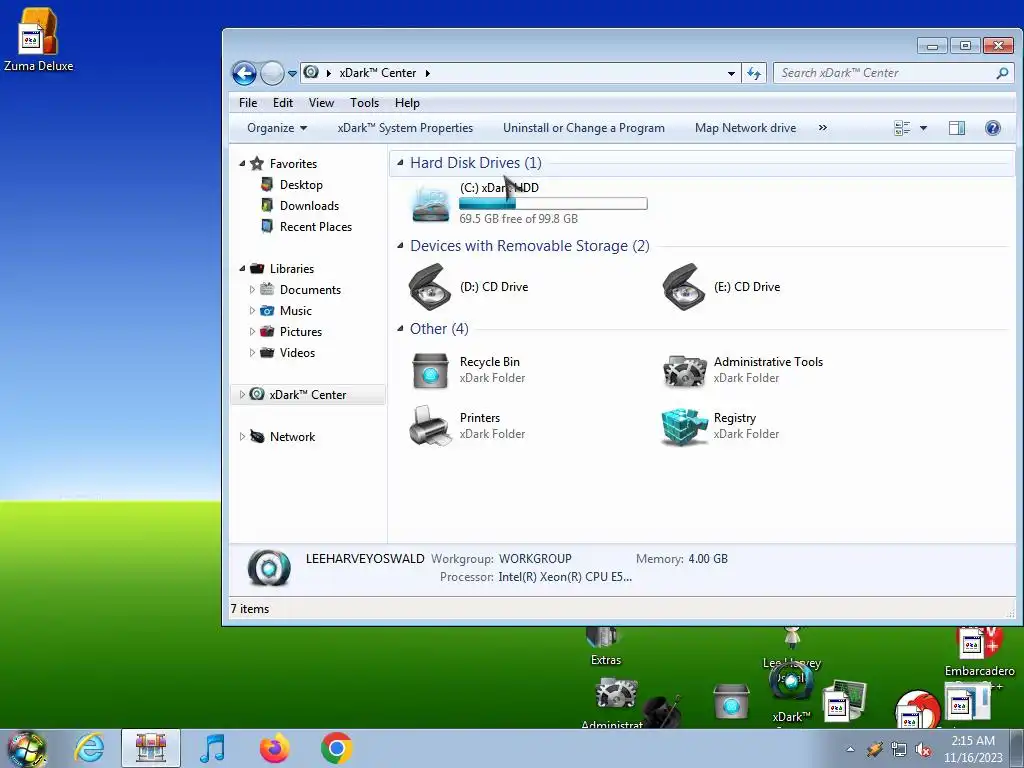Viewport: 1024px width, 768px height.
Task: Click the Back navigation arrow button
Action: click(x=244, y=73)
